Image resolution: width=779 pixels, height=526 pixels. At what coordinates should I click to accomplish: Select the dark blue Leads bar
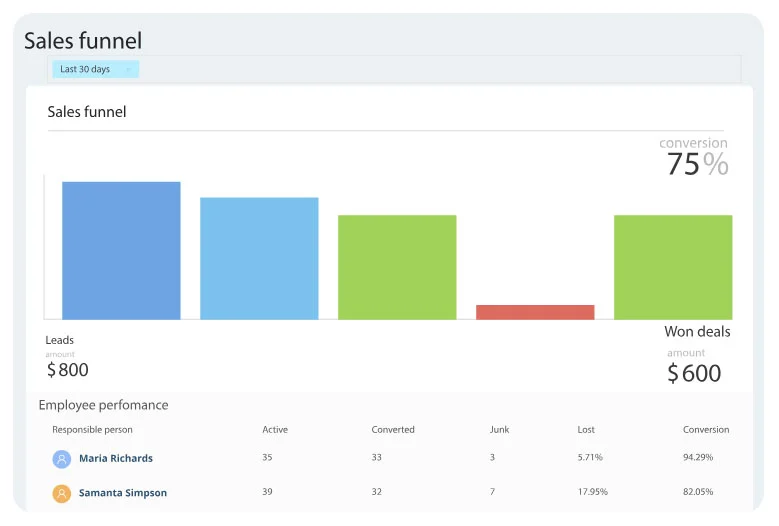click(x=121, y=250)
